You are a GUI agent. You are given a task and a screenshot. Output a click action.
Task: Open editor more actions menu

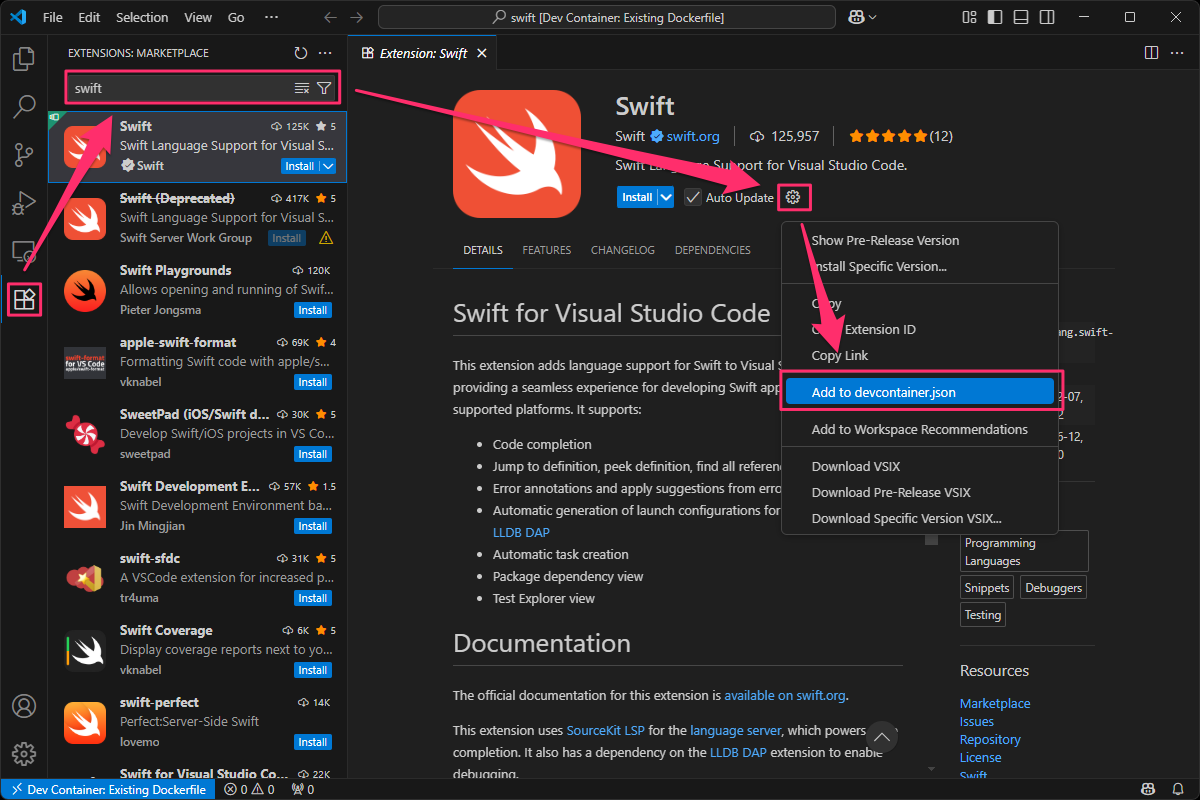click(x=1177, y=53)
